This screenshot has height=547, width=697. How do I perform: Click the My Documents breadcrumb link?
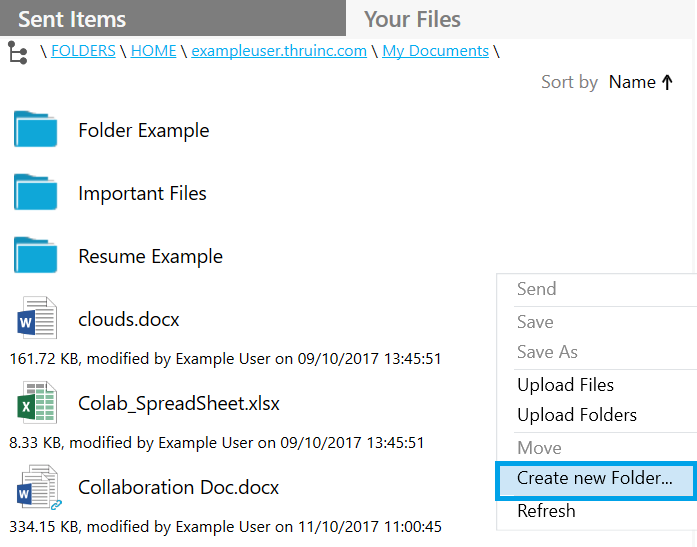pyautogui.click(x=435, y=51)
